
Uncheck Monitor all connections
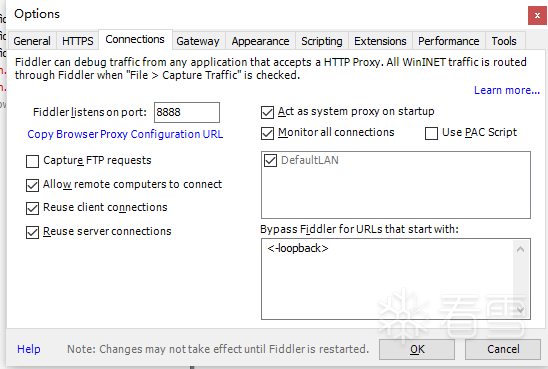tap(267, 133)
